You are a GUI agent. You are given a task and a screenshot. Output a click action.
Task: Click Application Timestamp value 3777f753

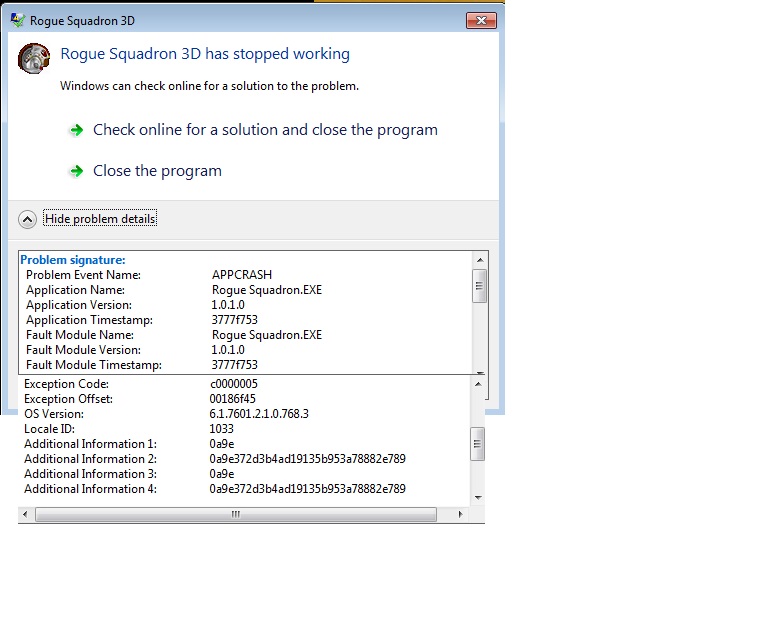pyautogui.click(x=234, y=320)
